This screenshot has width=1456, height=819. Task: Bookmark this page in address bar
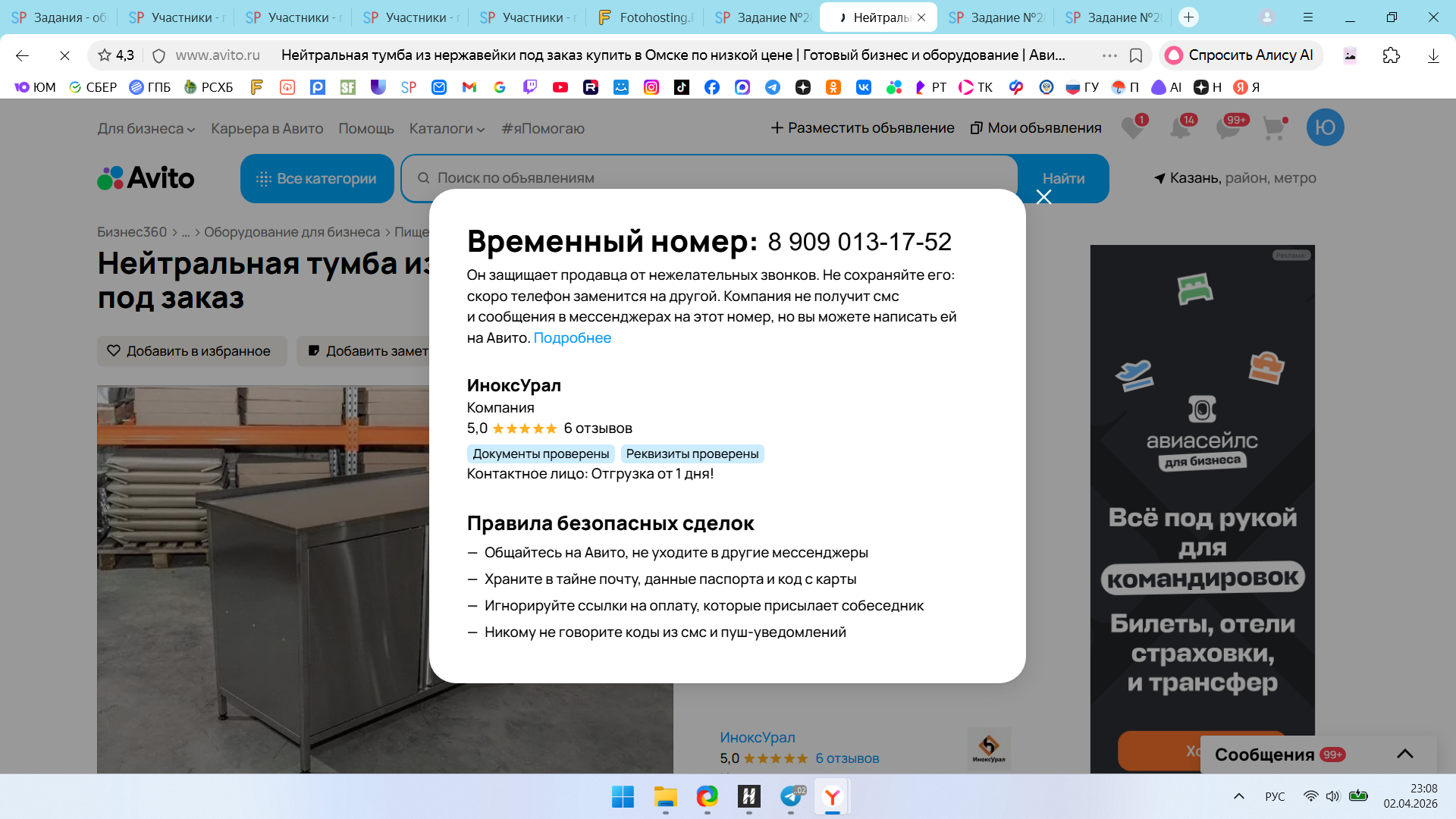[x=1136, y=55]
